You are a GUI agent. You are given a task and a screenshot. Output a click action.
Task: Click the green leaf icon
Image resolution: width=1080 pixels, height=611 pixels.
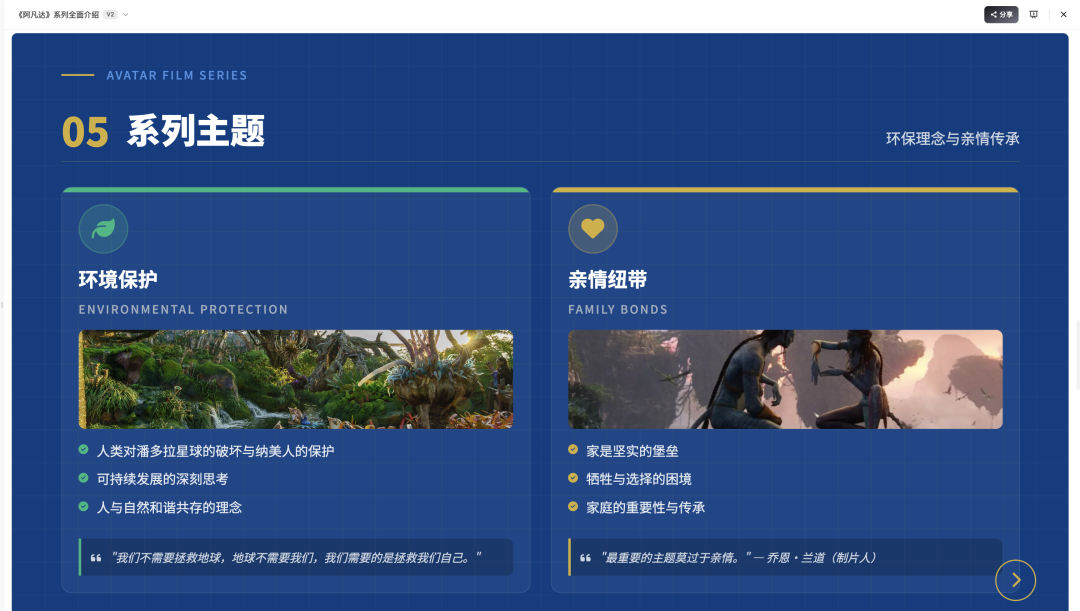pyautogui.click(x=103, y=229)
